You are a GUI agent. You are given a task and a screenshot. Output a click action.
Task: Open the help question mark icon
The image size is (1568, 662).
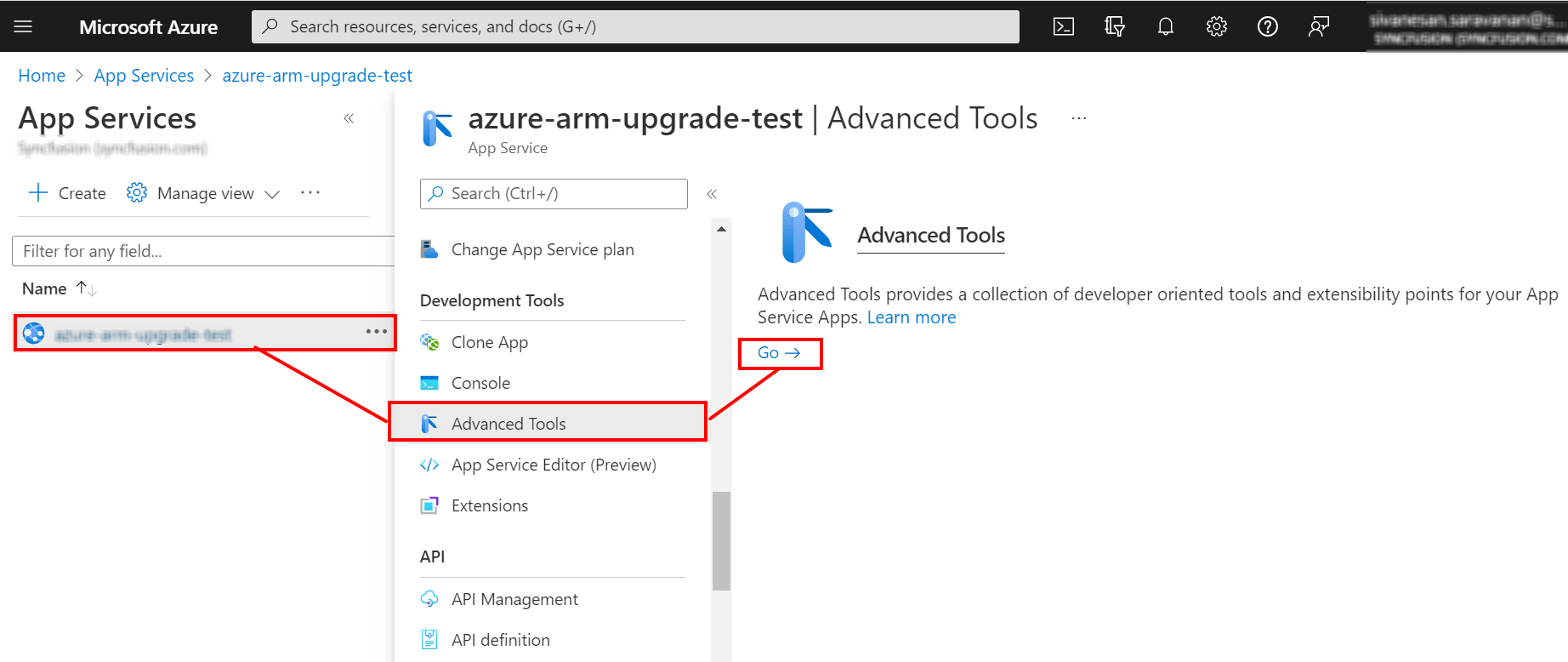point(1267,26)
